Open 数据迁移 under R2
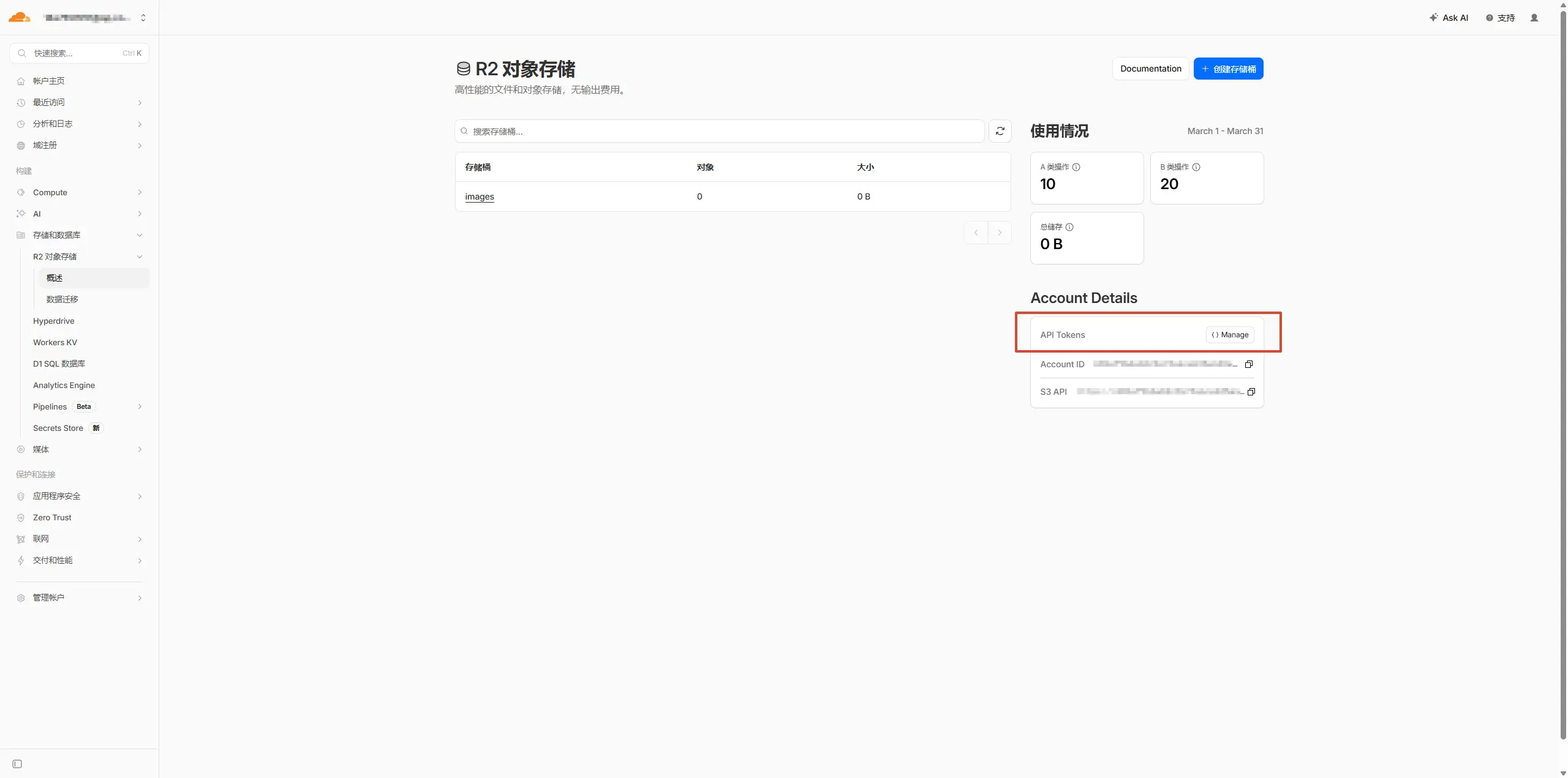The width and height of the screenshot is (1568, 778). (62, 299)
